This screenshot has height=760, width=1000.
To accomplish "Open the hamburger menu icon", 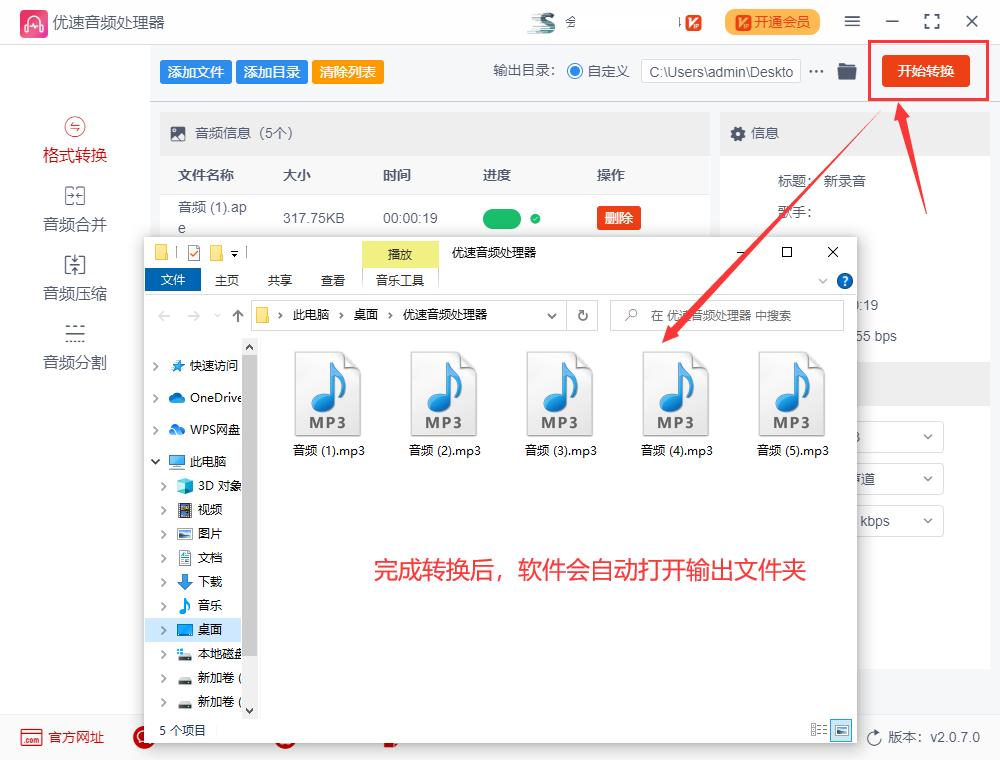I will tap(852, 21).
